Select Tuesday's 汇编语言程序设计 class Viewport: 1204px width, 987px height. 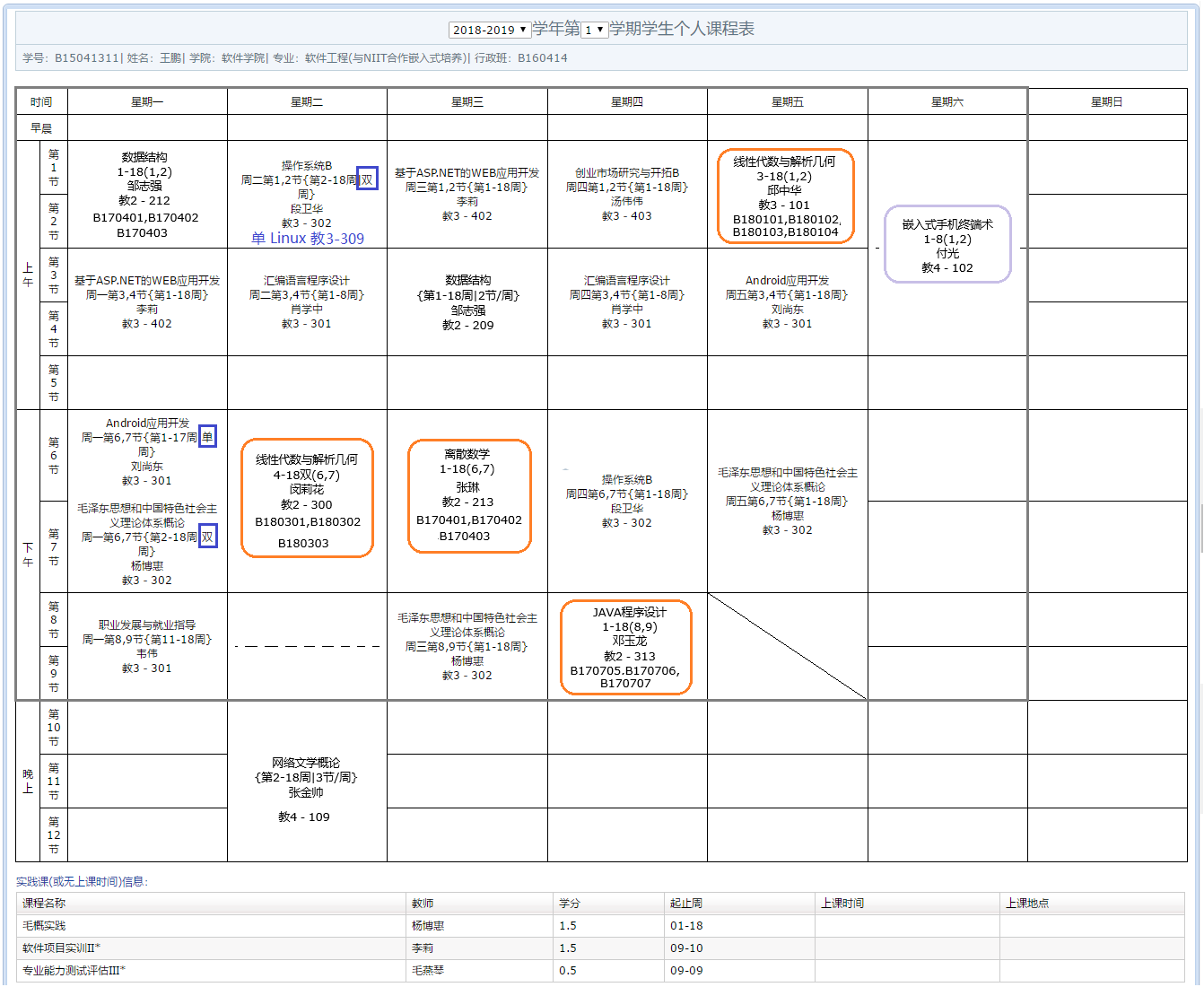307,302
